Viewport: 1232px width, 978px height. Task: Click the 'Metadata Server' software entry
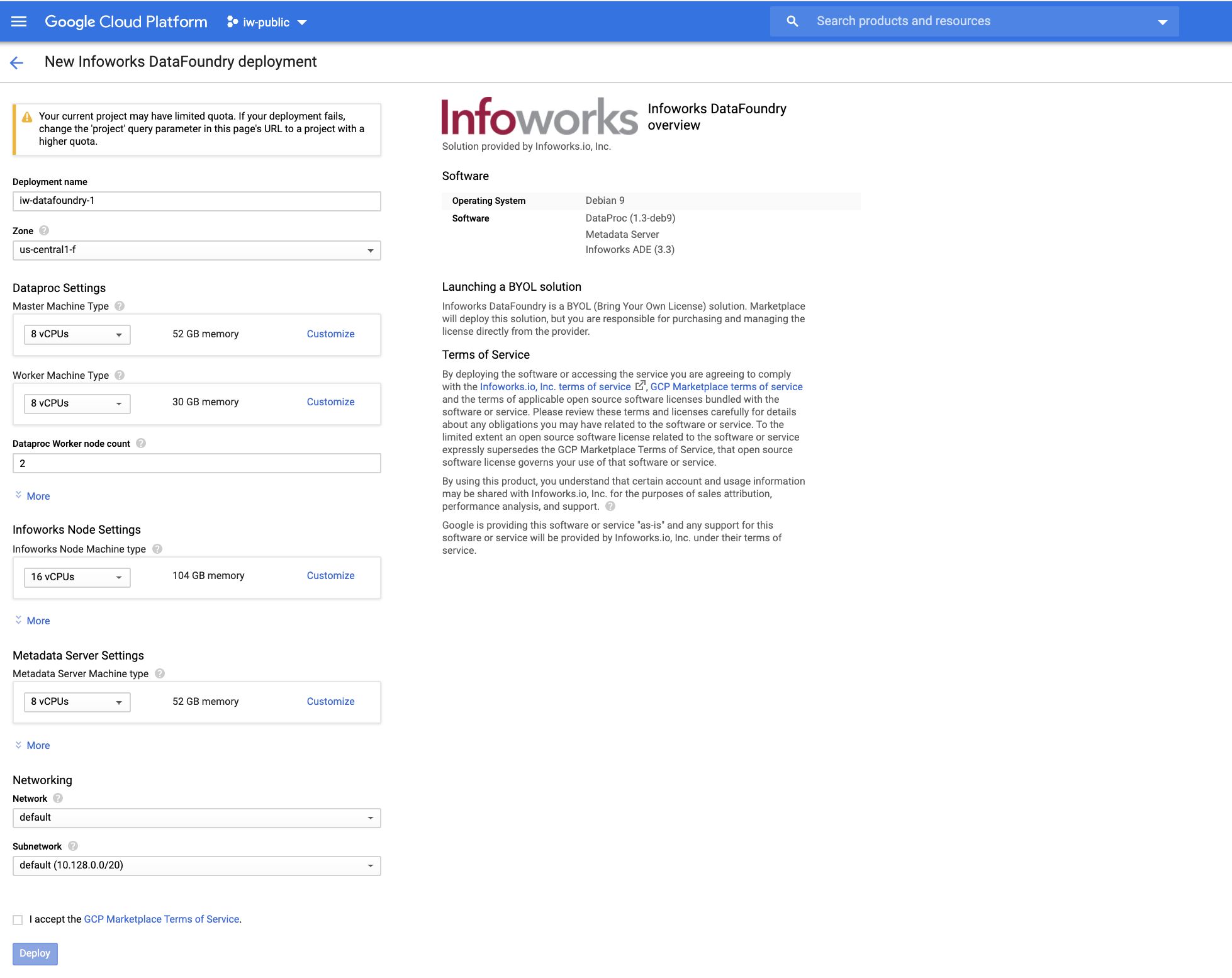(622, 234)
